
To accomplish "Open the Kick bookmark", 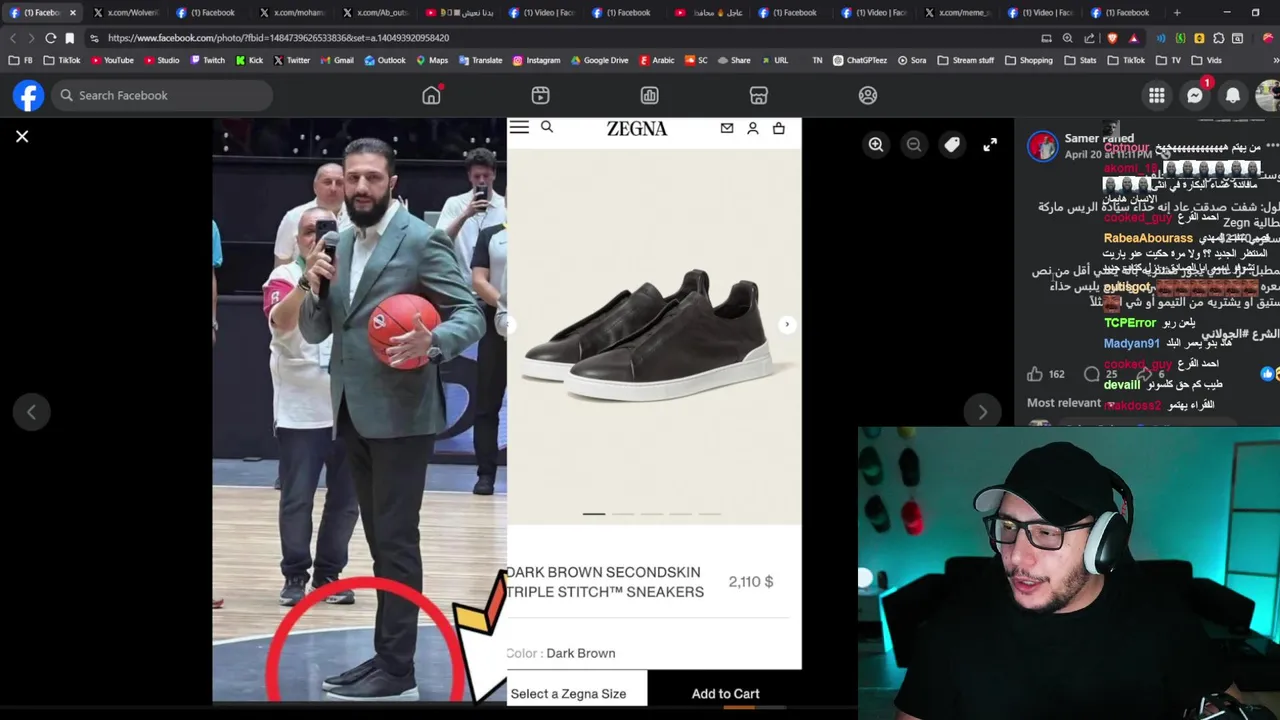I will coord(250,60).
